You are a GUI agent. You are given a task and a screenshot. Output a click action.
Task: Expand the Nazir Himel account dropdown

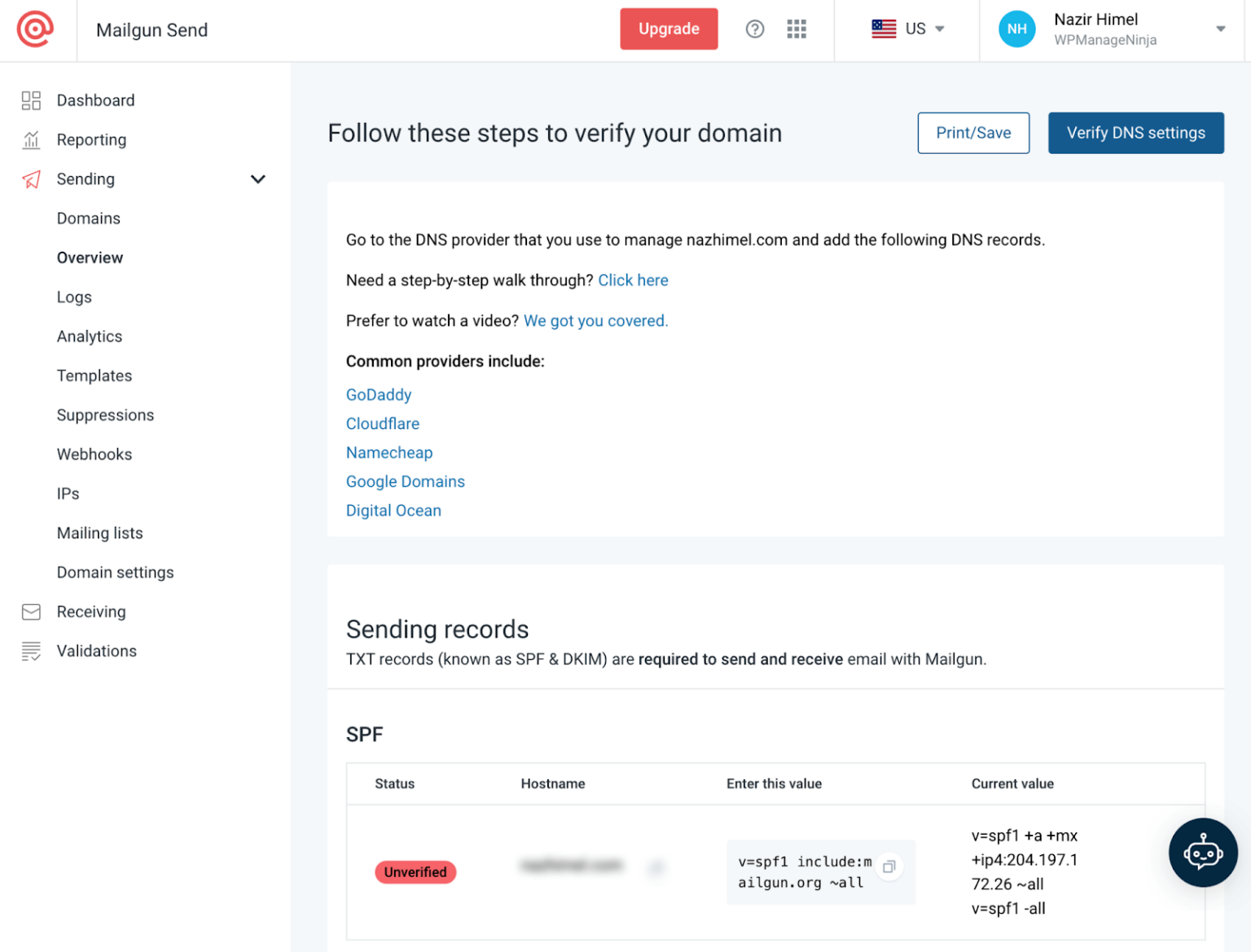click(x=1220, y=29)
